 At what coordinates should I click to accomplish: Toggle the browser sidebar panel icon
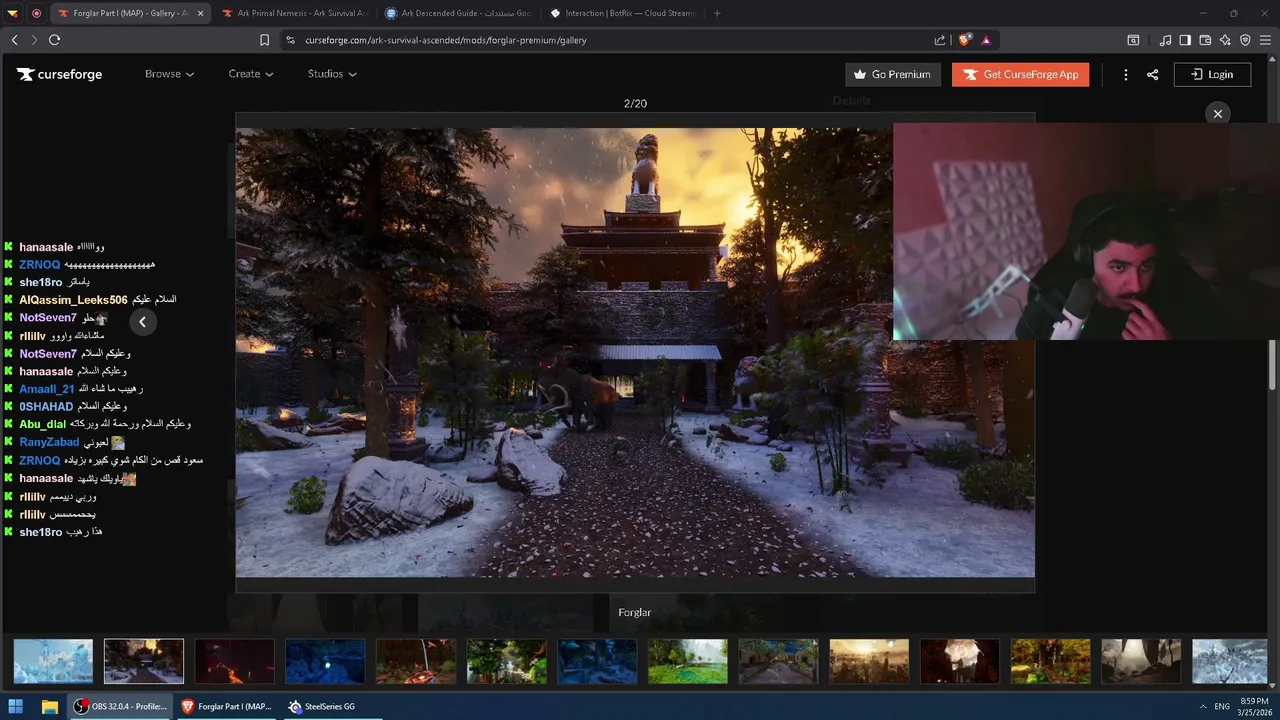(x=1185, y=40)
